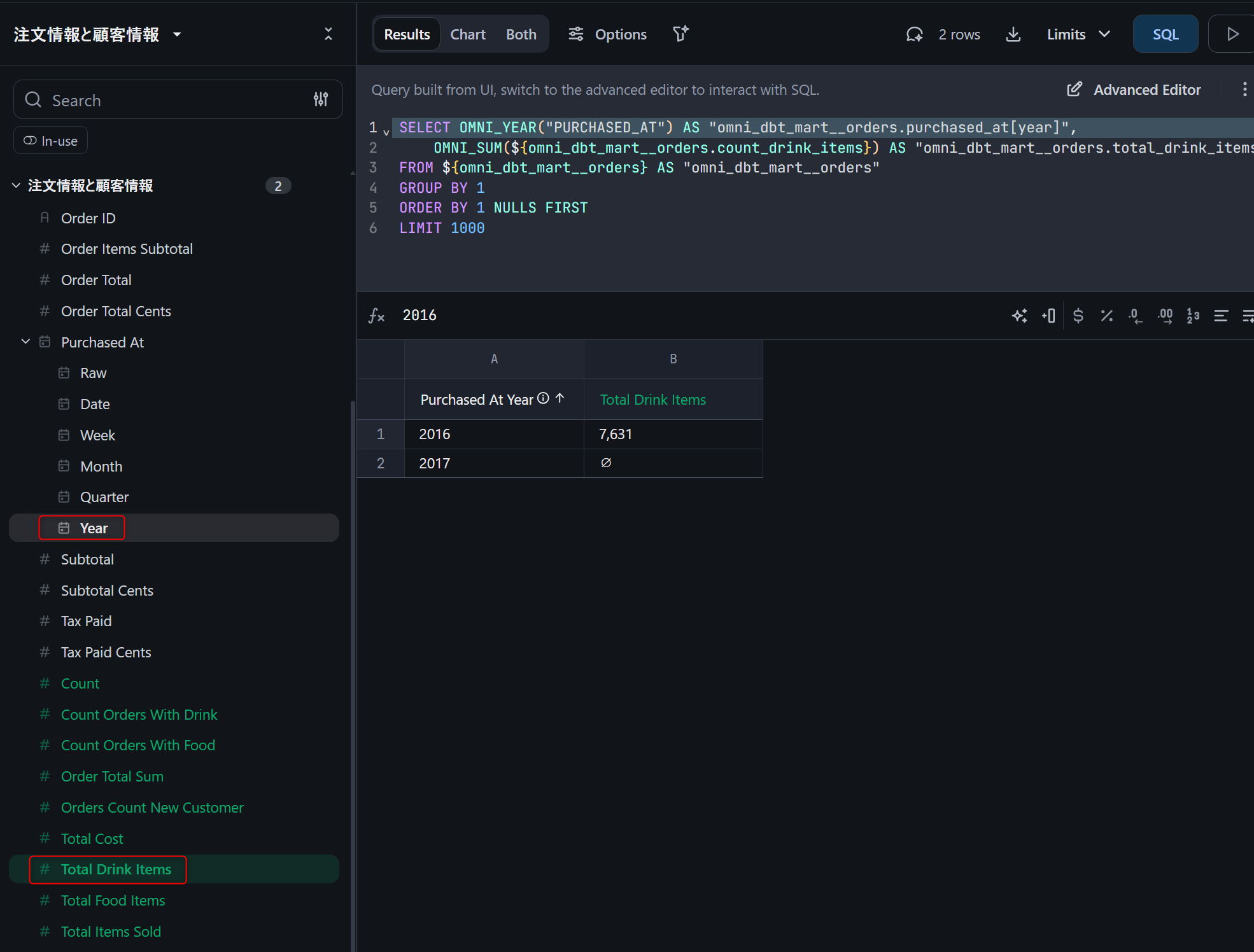Collapse the Purchased At dimension group
1254x952 pixels.
point(25,342)
